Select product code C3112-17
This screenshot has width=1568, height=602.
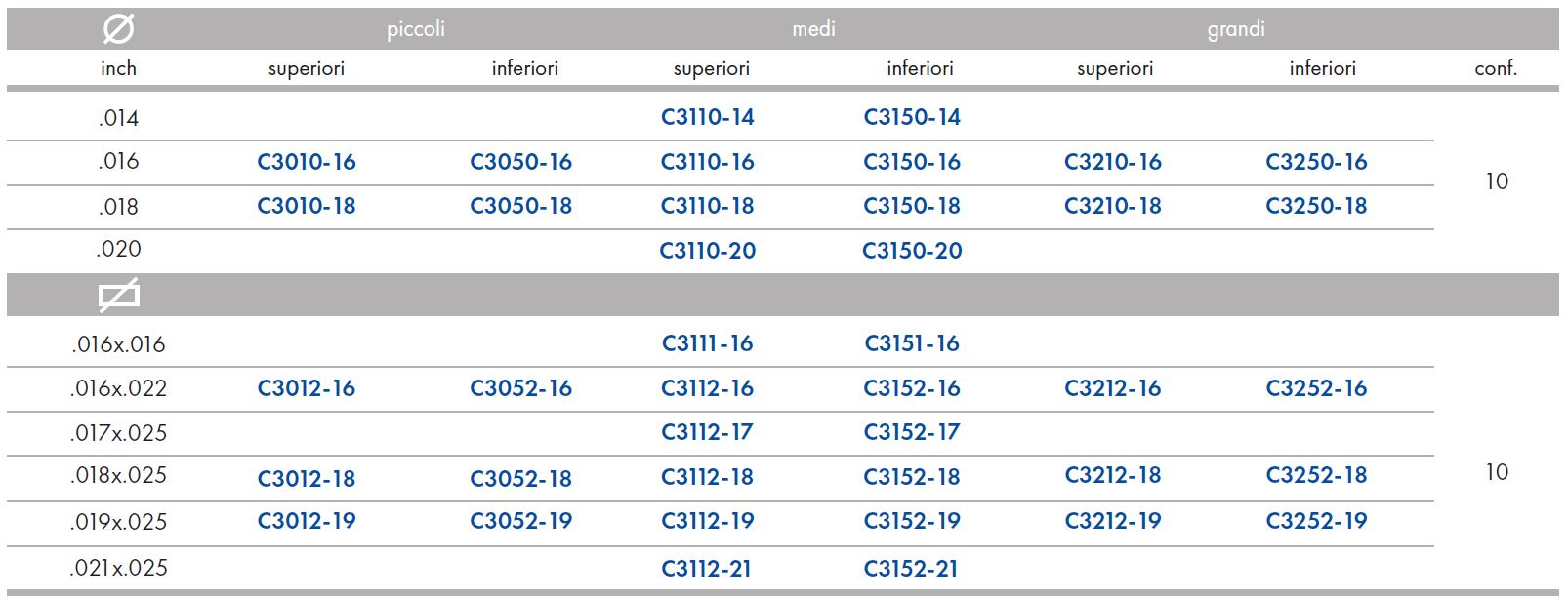[707, 432]
